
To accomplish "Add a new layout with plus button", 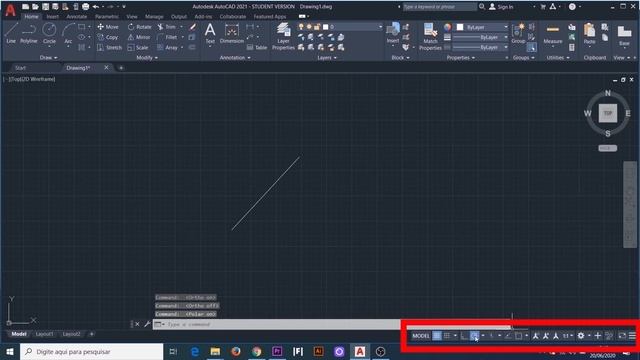I will tap(91, 334).
